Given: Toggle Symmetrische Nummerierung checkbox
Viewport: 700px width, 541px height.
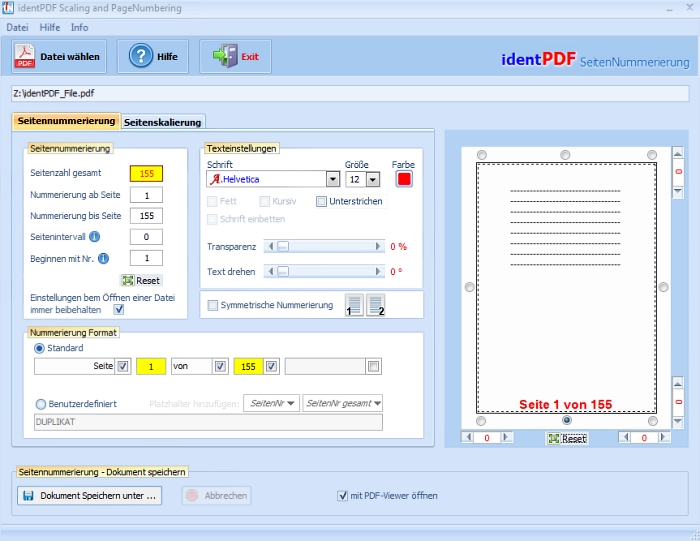Looking at the screenshot, I should [x=212, y=305].
